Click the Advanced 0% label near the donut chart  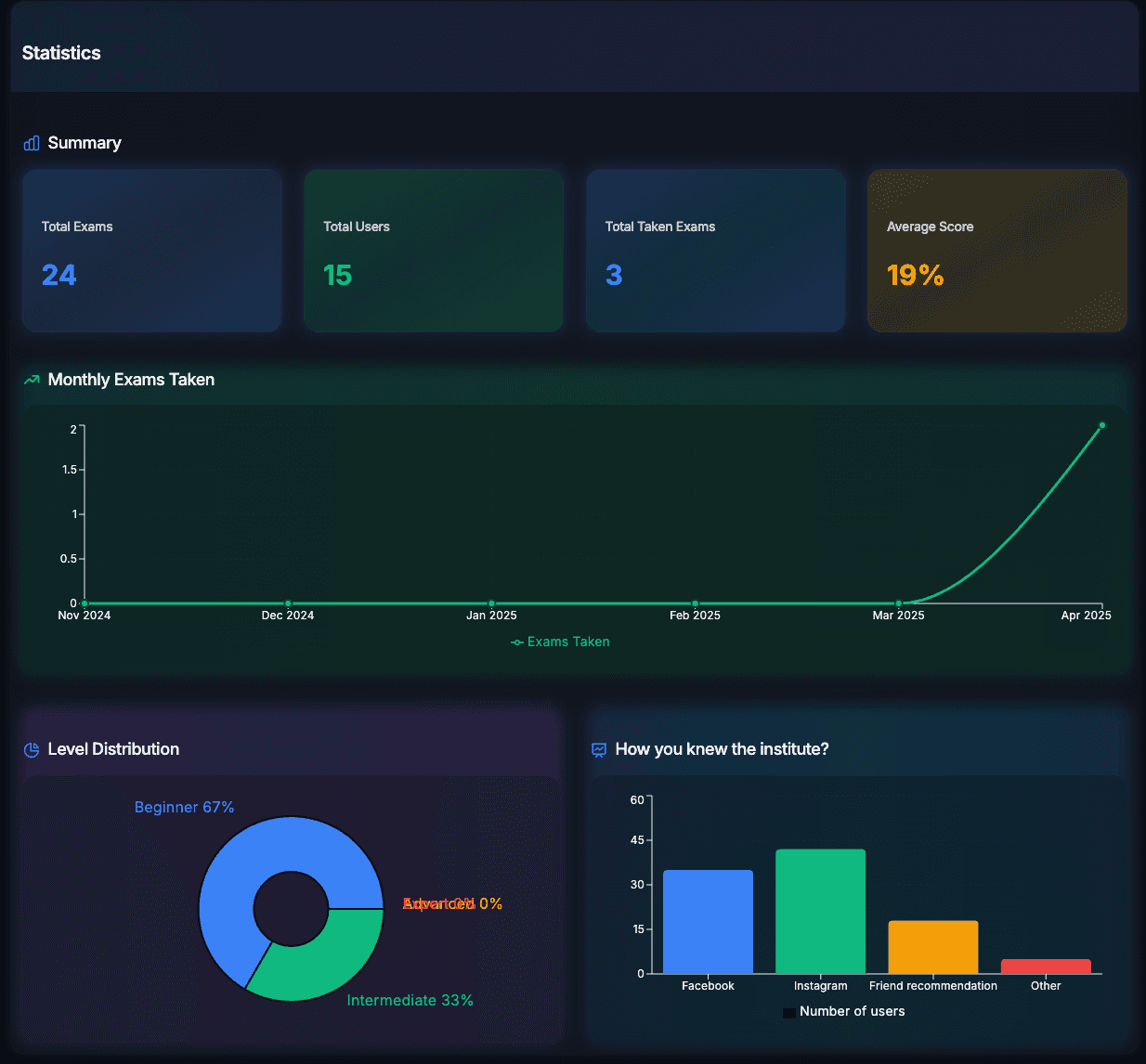point(452,903)
